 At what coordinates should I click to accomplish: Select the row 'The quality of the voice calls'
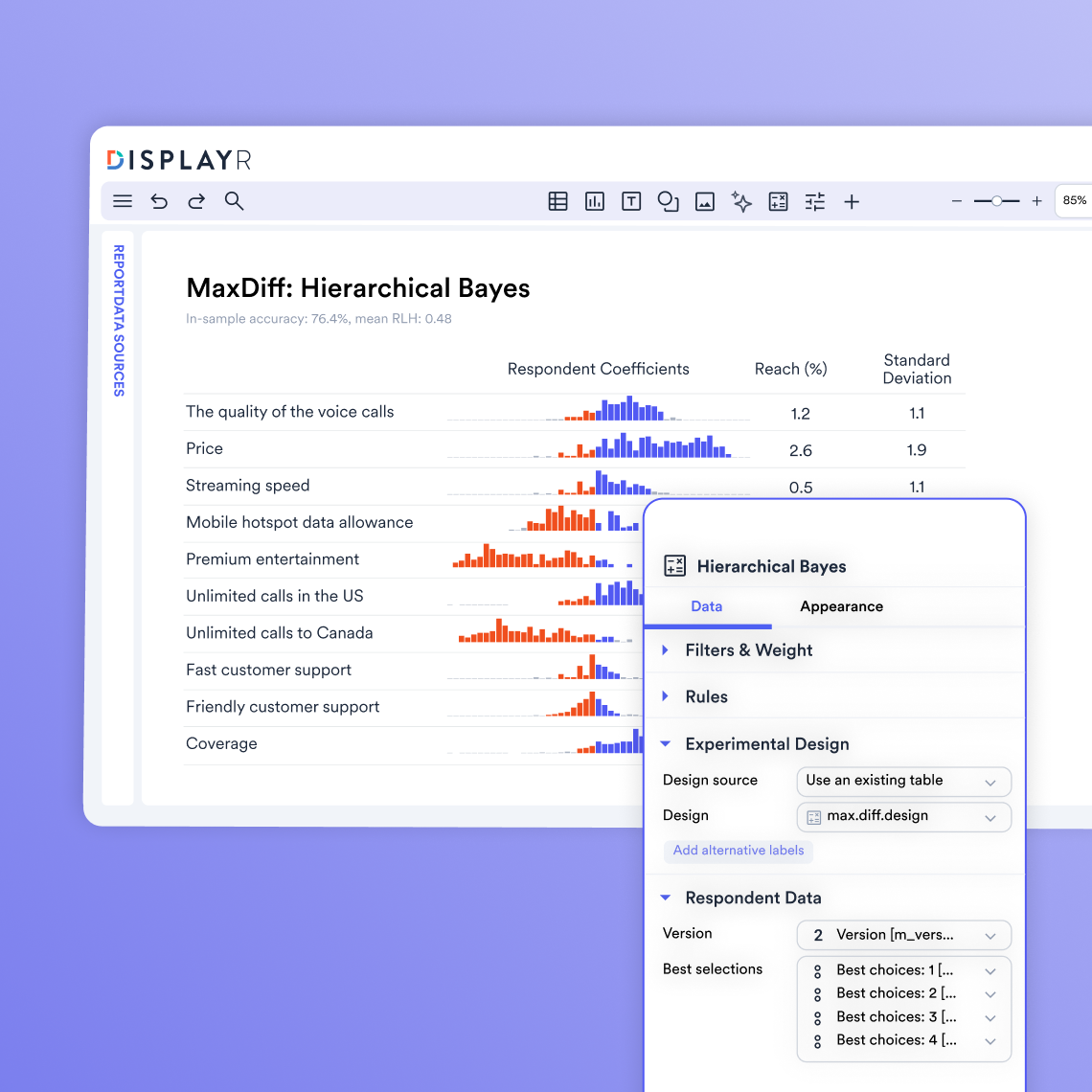coord(289,412)
